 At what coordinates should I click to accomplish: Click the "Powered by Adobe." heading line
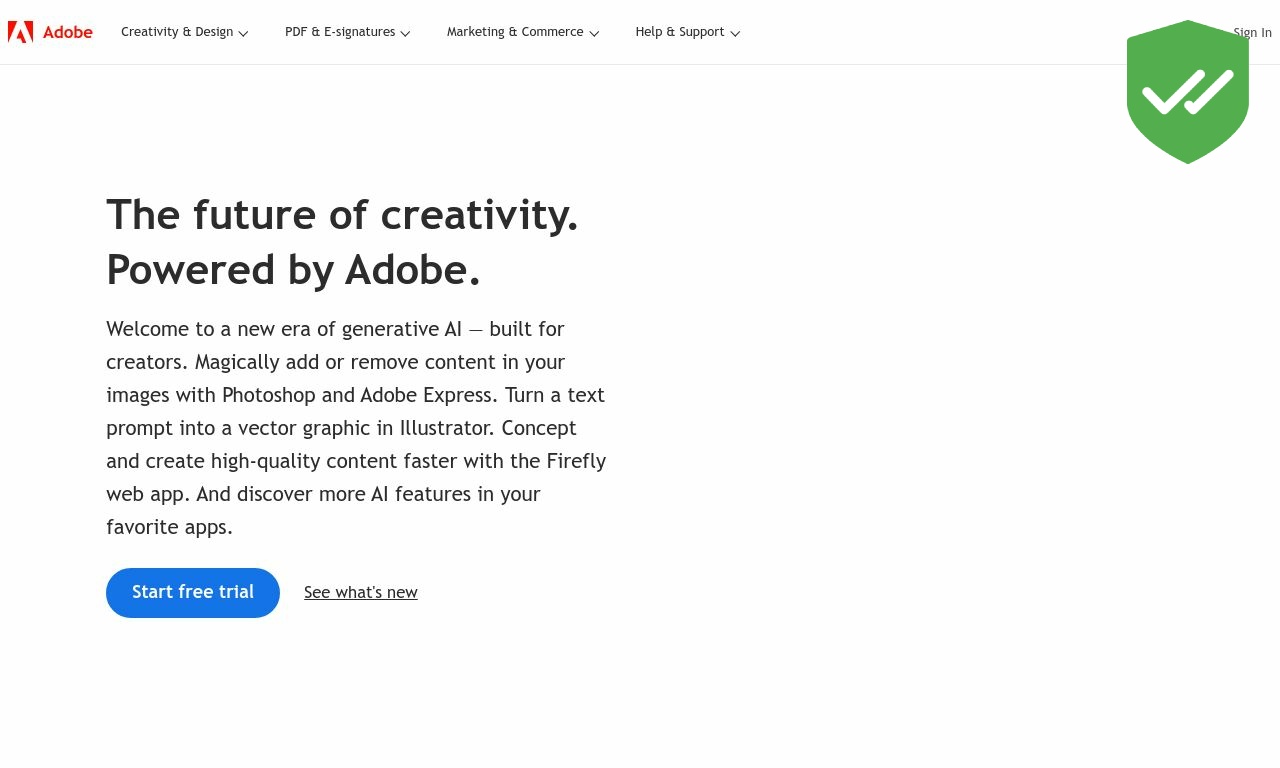click(x=293, y=270)
